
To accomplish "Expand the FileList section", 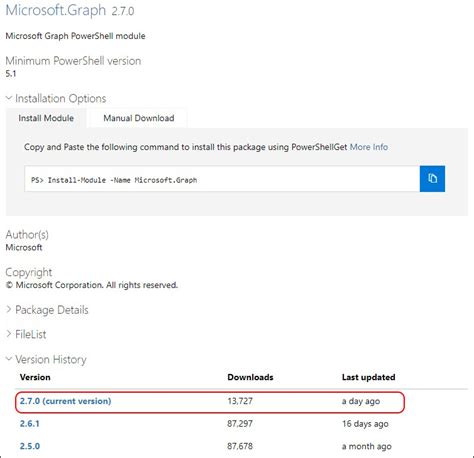I will click(x=9, y=334).
